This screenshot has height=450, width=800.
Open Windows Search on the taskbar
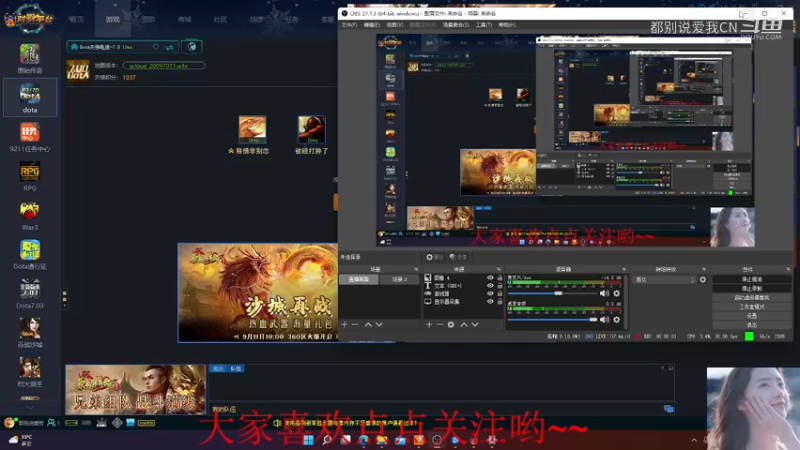[327, 440]
